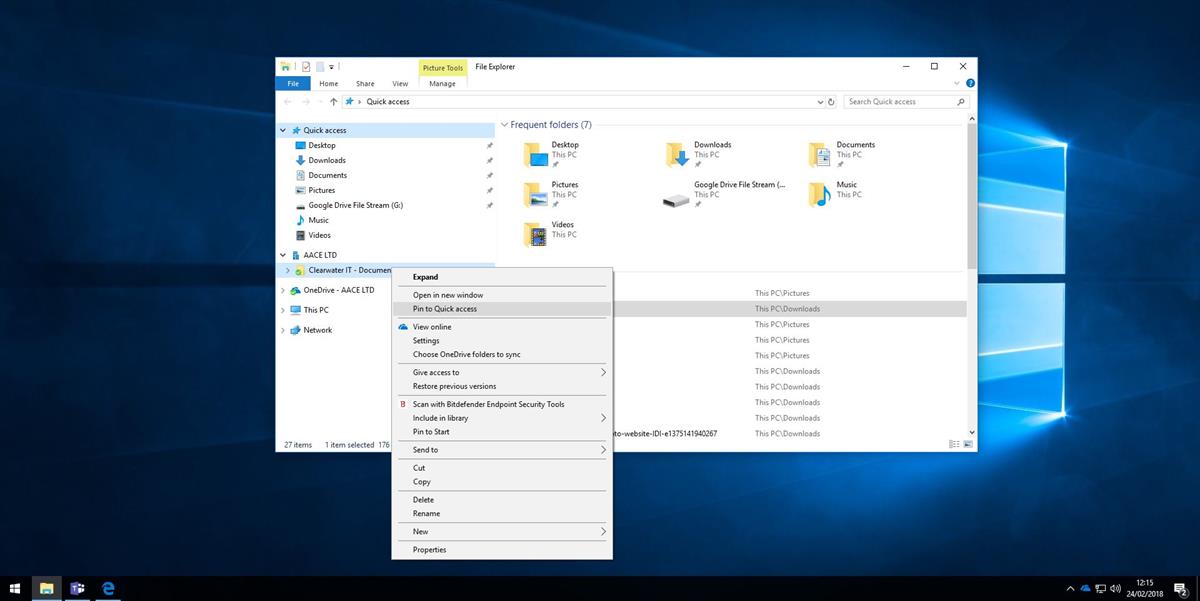The height and width of the screenshot is (601, 1200).
Task: Unpin Google Drive File Stream from Quick access
Action: coord(490,205)
